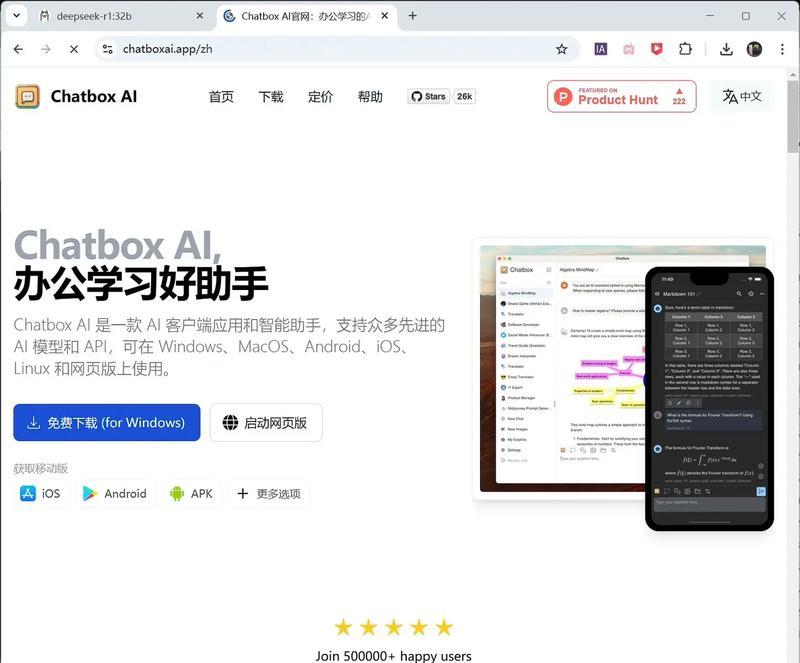The height and width of the screenshot is (663, 800).
Task: Close the Chatbox AI官网 tab
Action: (x=385, y=16)
